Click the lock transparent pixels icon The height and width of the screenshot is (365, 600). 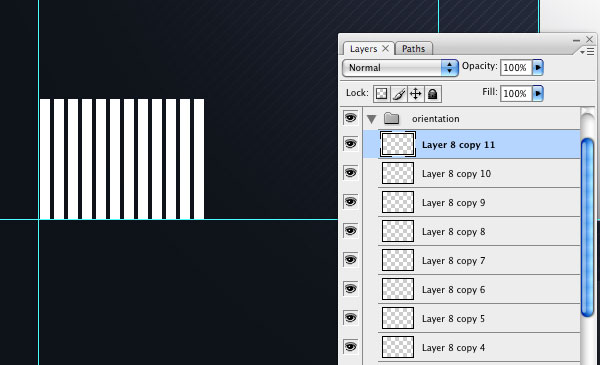[x=382, y=94]
